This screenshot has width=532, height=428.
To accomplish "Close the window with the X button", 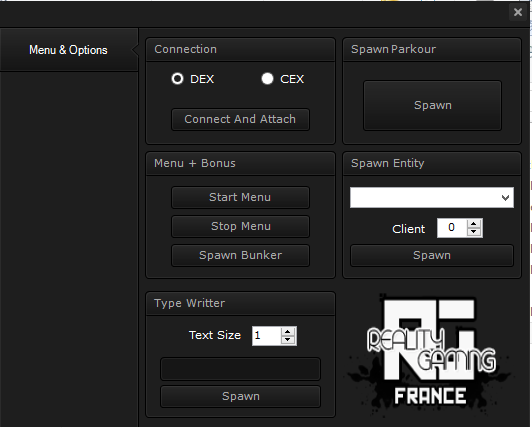I will [x=518, y=12].
